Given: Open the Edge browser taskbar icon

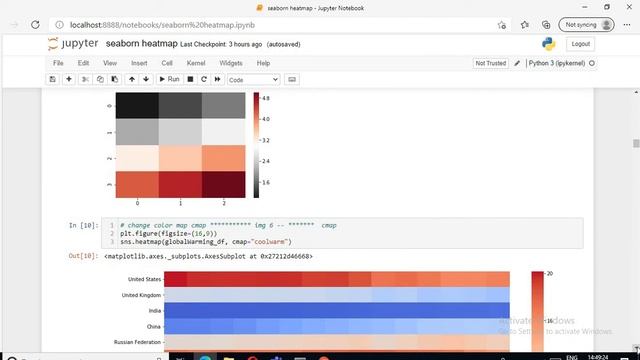Looking at the screenshot, I should pyautogui.click(x=205, y=358).
